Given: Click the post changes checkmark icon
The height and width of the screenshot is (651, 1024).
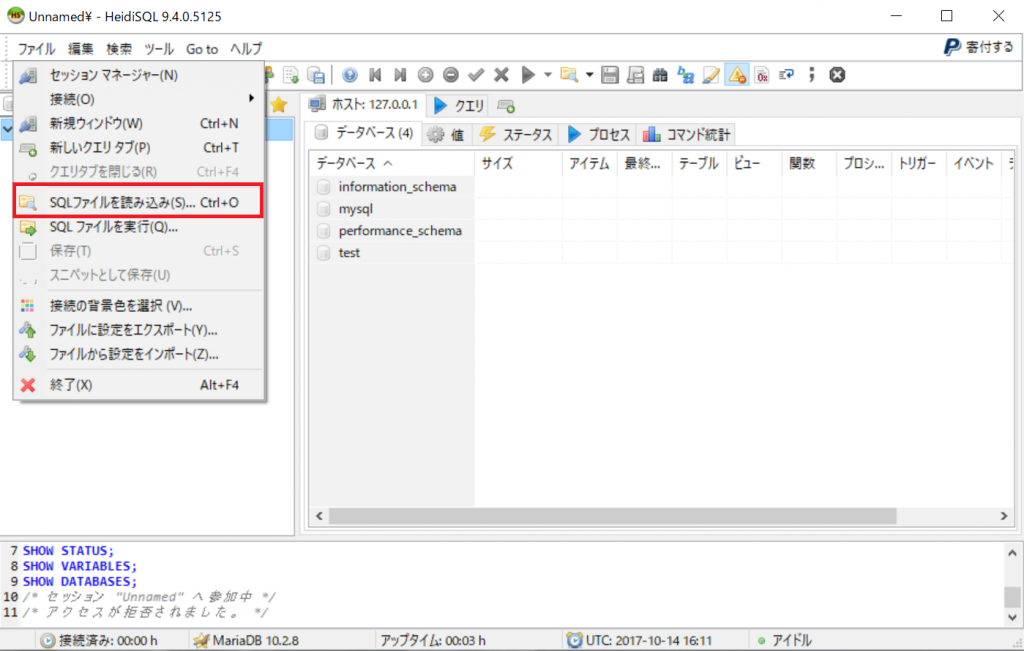Looking at the screenshot, I should point(476,75).
